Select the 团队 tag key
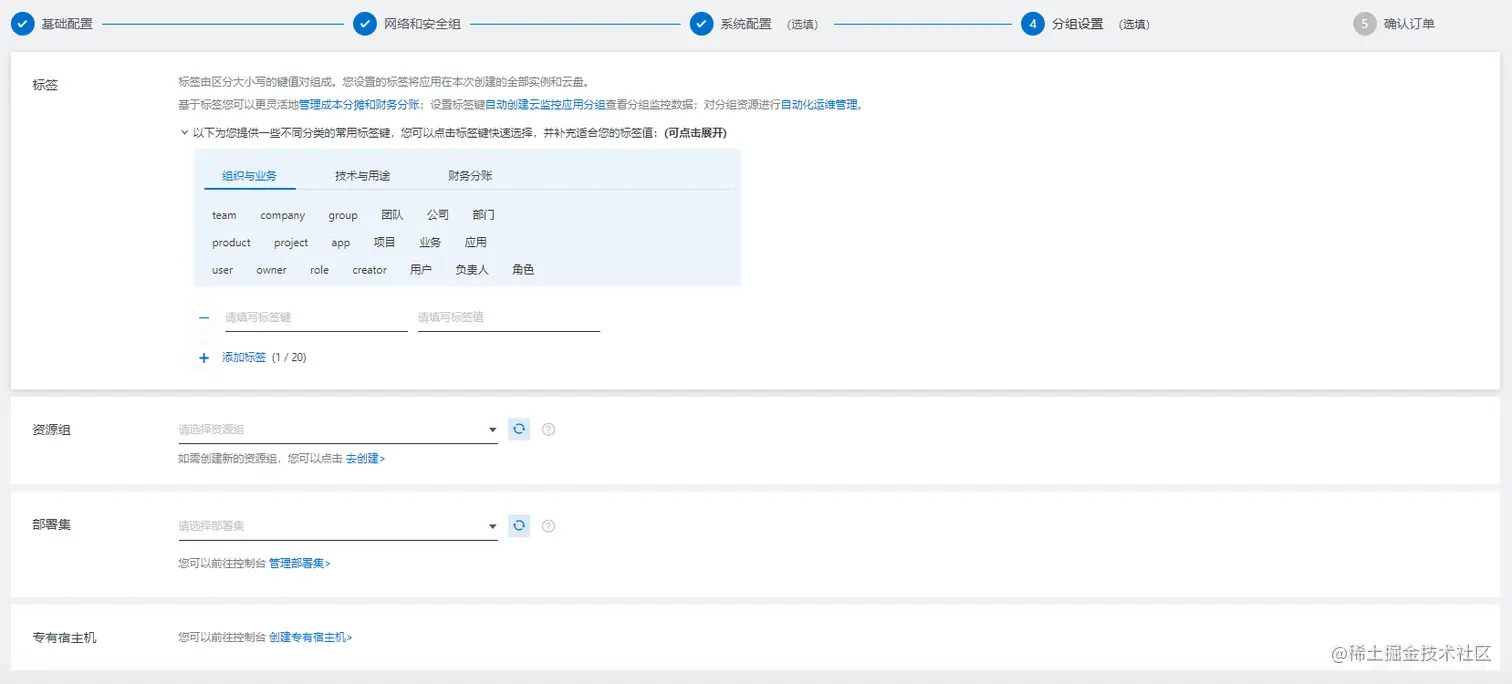The image size is (1512, 684). click(392, 215)
